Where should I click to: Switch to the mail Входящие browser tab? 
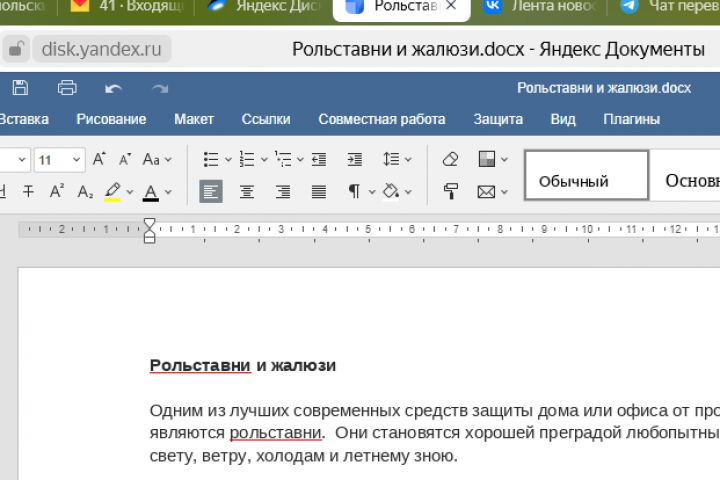click(127, 8)
